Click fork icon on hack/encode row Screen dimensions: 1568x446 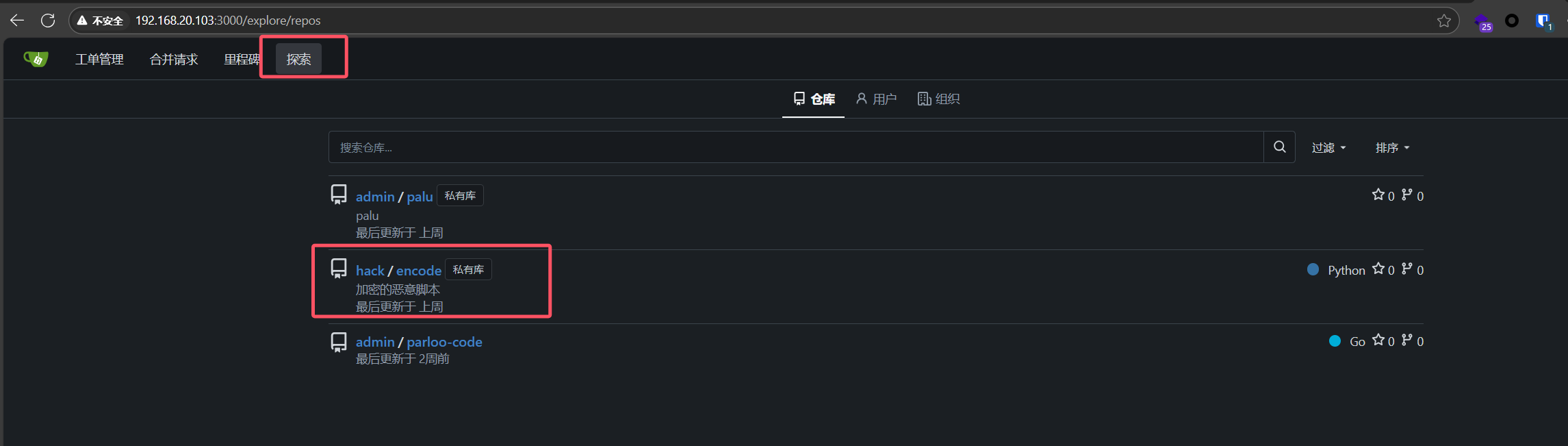point(1407,269)
